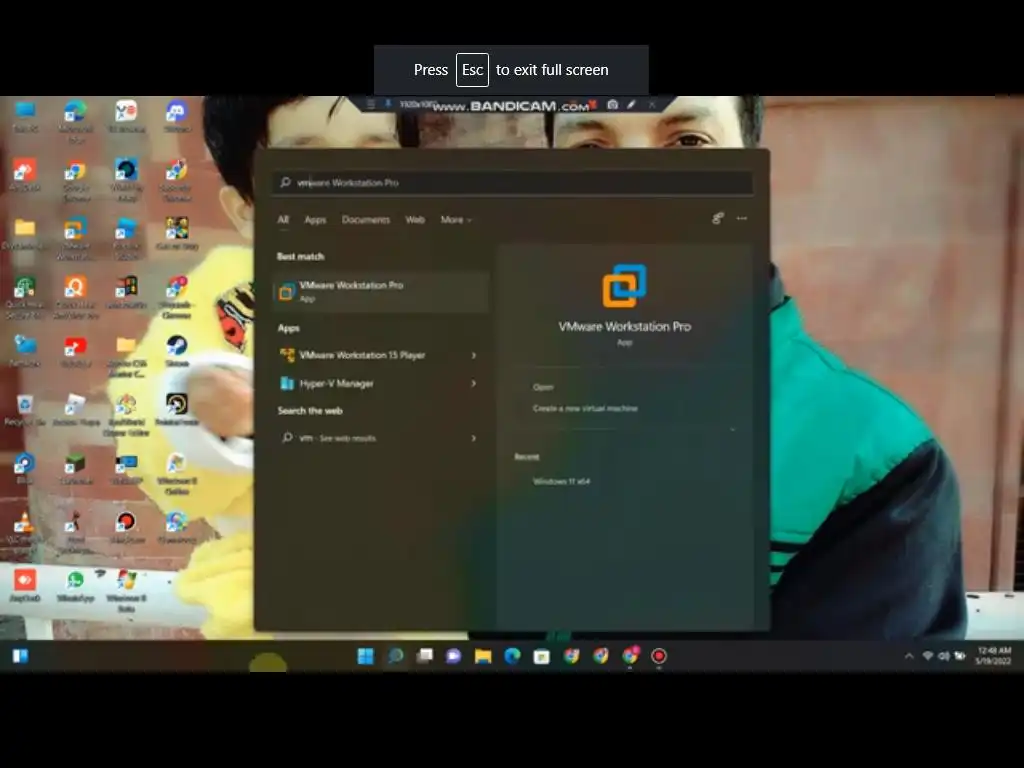Click Create a new virtual machine
This screenshot has height=768, width=1024.
(x=585, y=408)
